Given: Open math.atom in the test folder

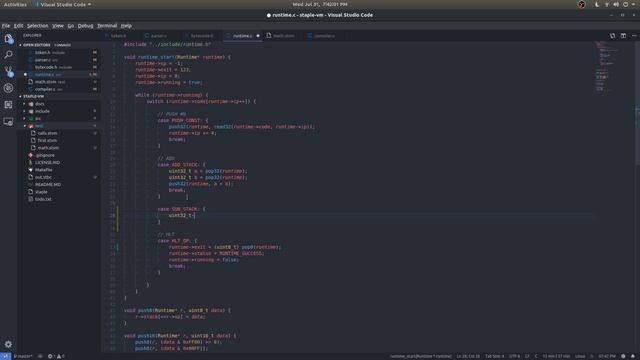Looking at the screenshot, I should pos(58,148).
